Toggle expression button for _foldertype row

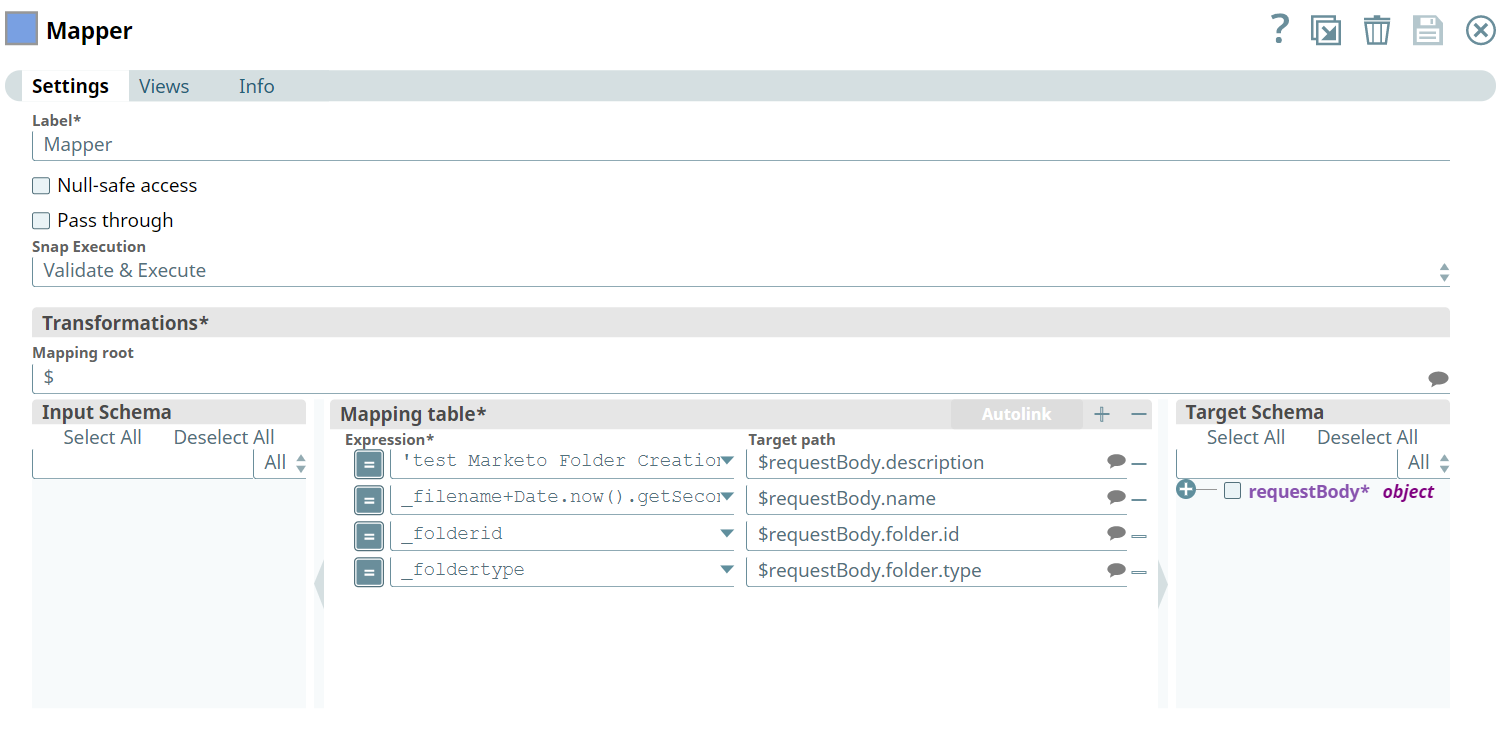point(369,571)
